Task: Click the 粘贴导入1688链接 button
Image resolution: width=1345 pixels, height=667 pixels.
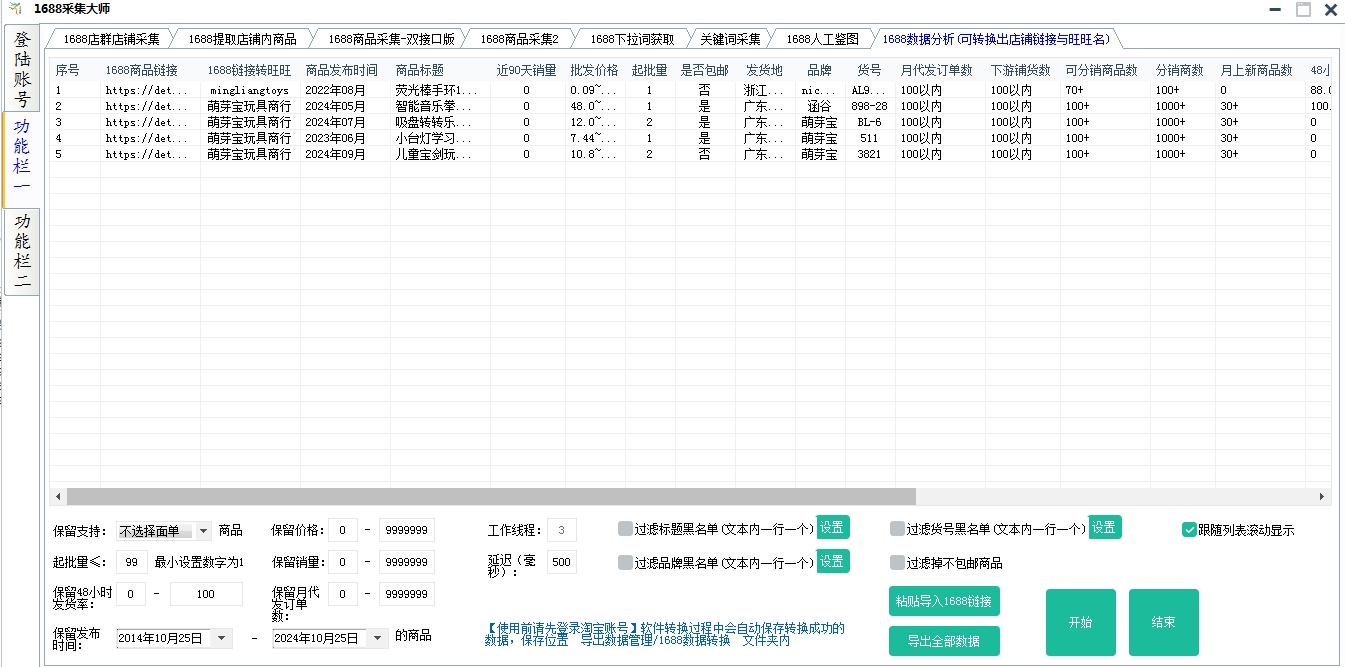Action: click(944, 601)
